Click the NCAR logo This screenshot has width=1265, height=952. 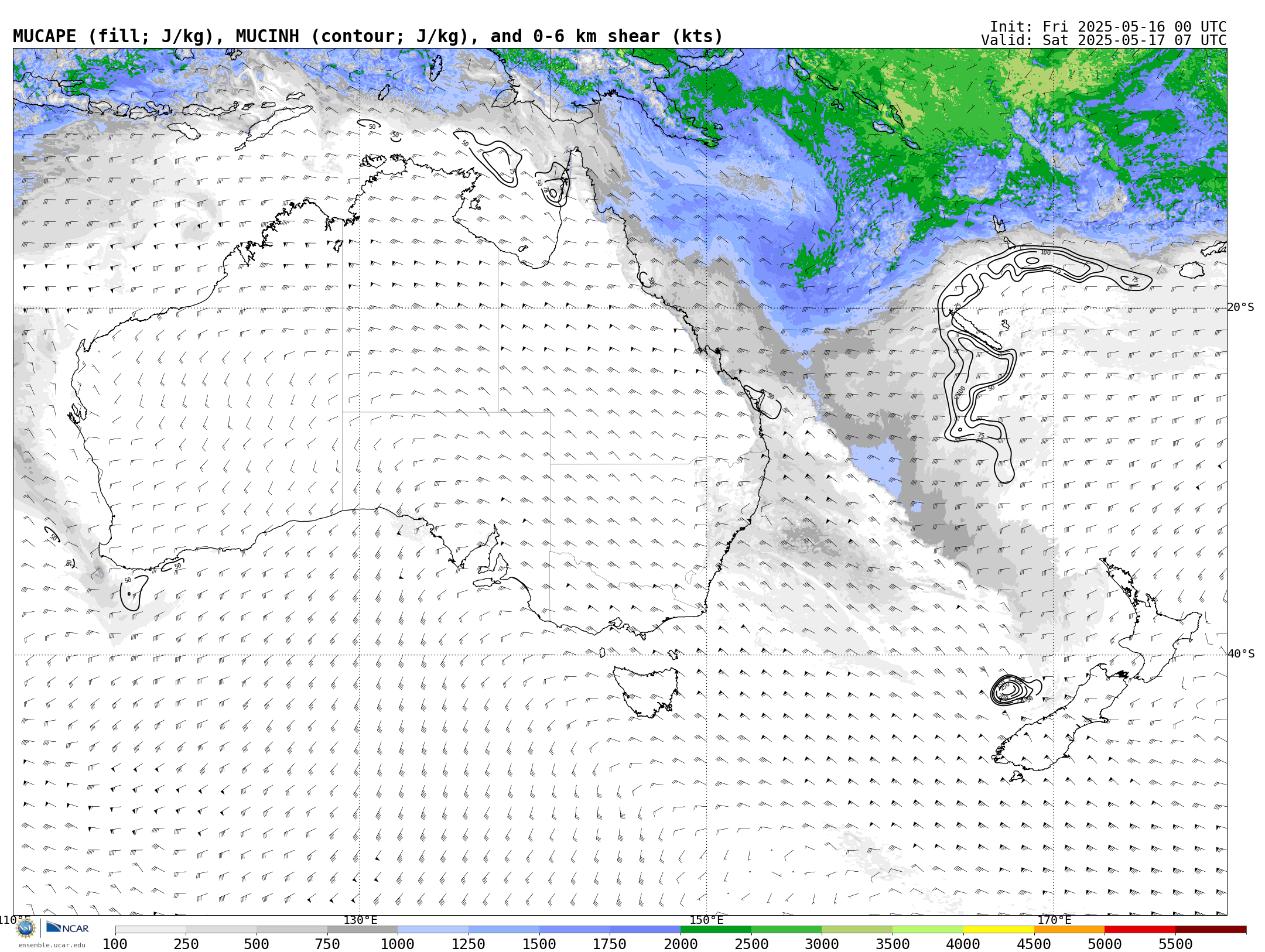[x=67, y=927]
